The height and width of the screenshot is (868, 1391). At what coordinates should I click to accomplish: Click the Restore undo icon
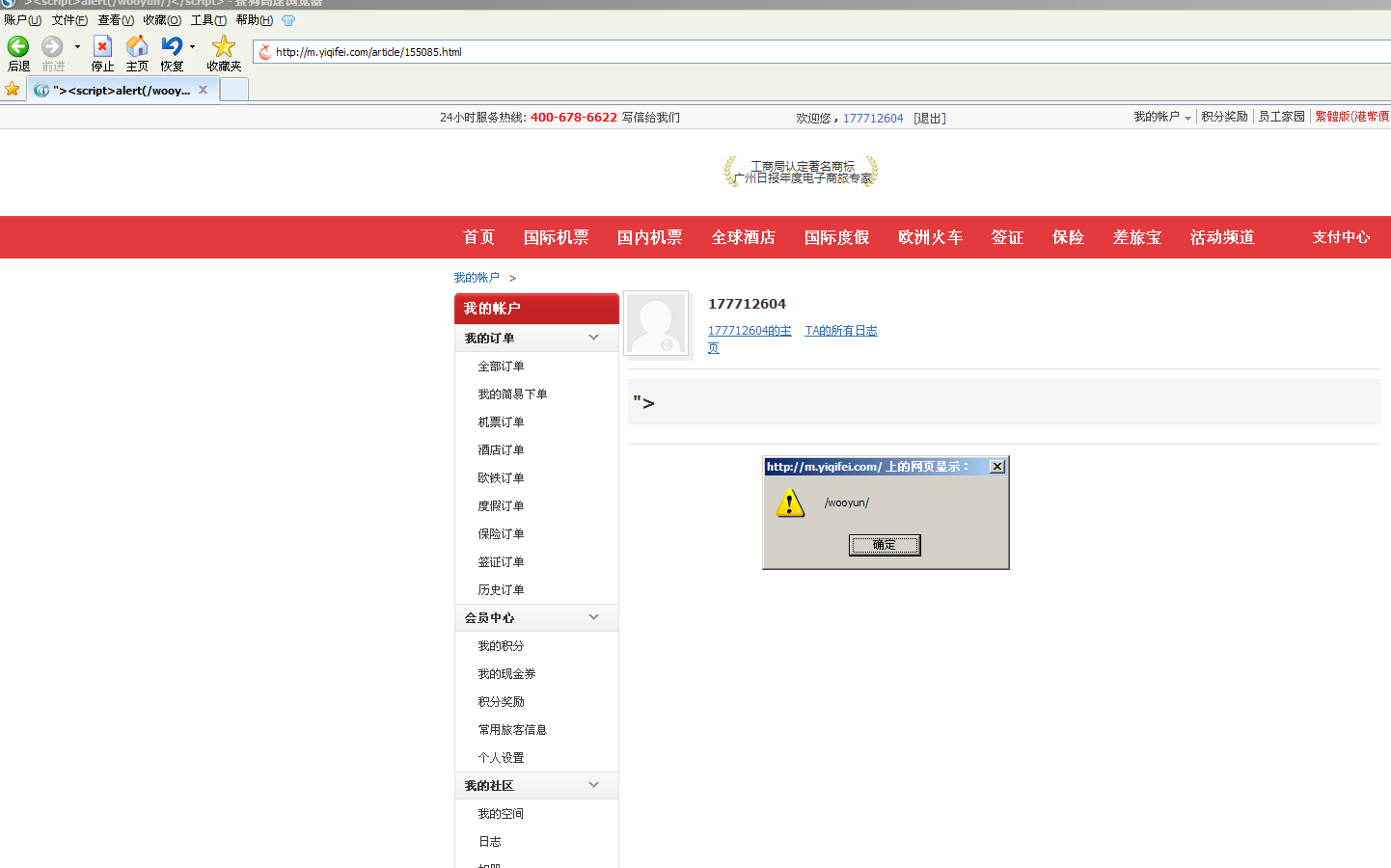172,46
